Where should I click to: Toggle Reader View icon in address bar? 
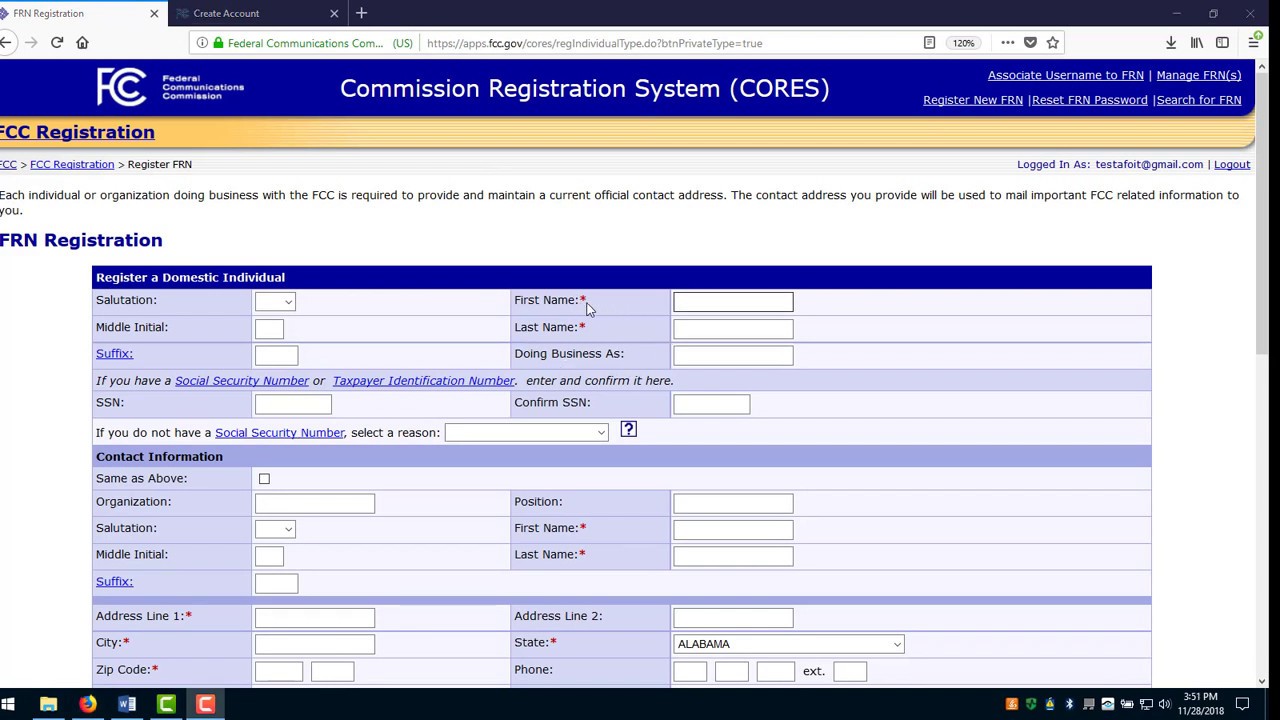(929, 43)
